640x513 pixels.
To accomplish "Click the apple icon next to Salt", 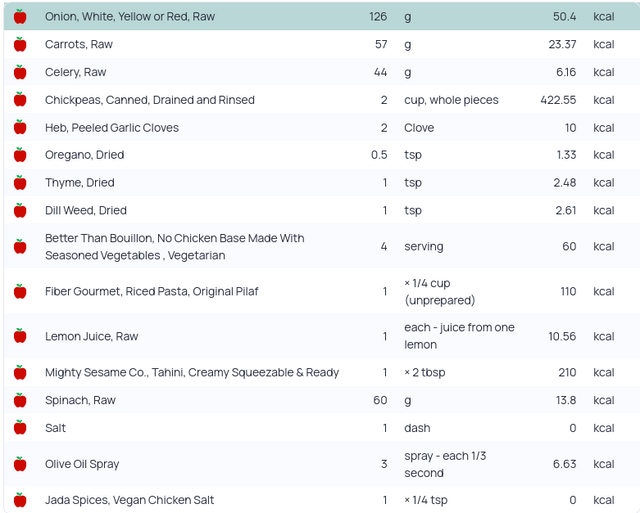I will point(20,428).
